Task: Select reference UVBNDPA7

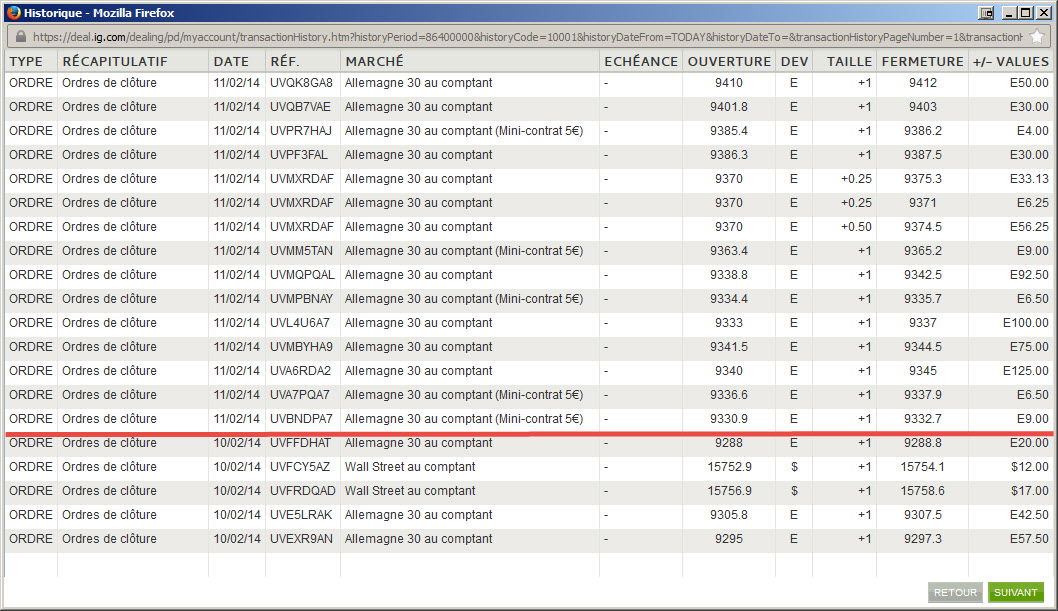Action: click(x=302, y=419)
